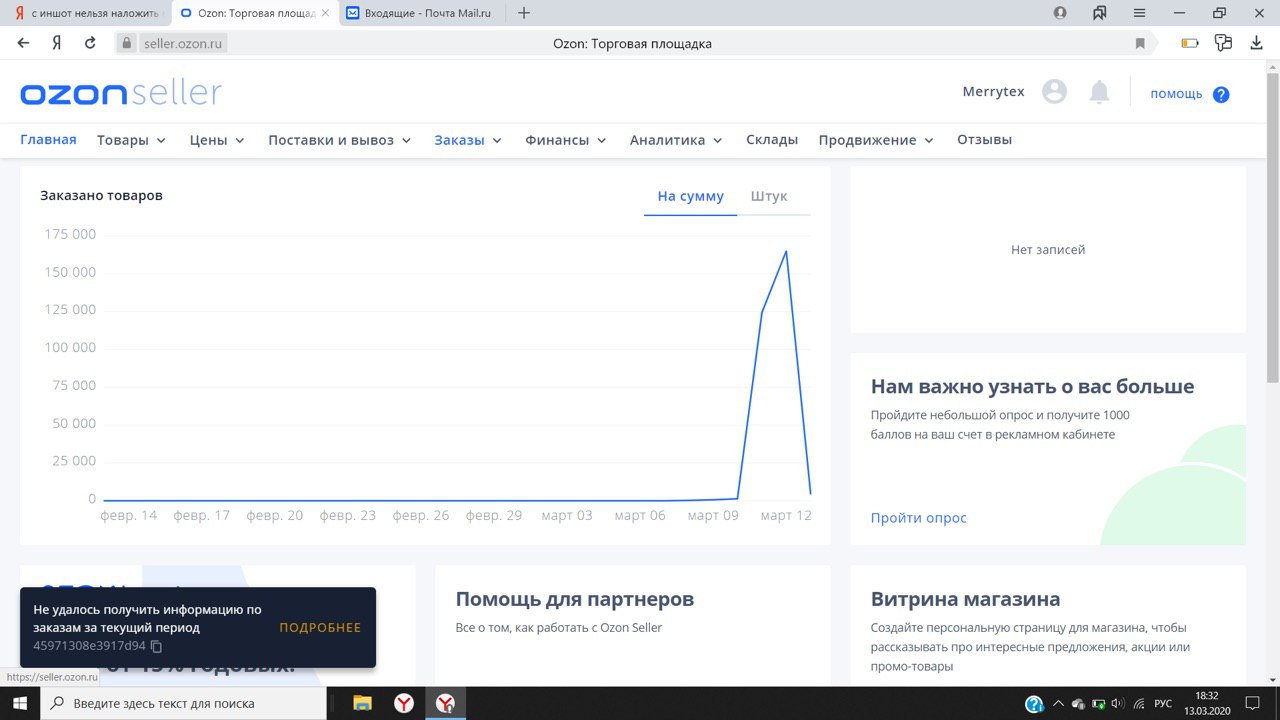Image resolution: width=1280 pixels, height=720 pixels.
Task: Reload the page with refresh icon
Action: pyautogui.click(x=90, y=43)
